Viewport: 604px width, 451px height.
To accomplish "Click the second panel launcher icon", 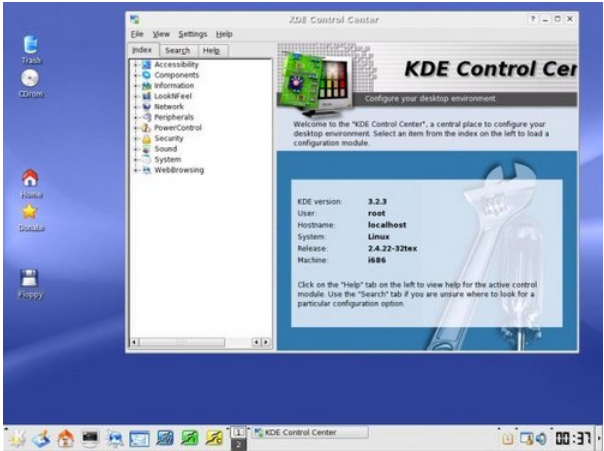I will [x=41, y=438].
